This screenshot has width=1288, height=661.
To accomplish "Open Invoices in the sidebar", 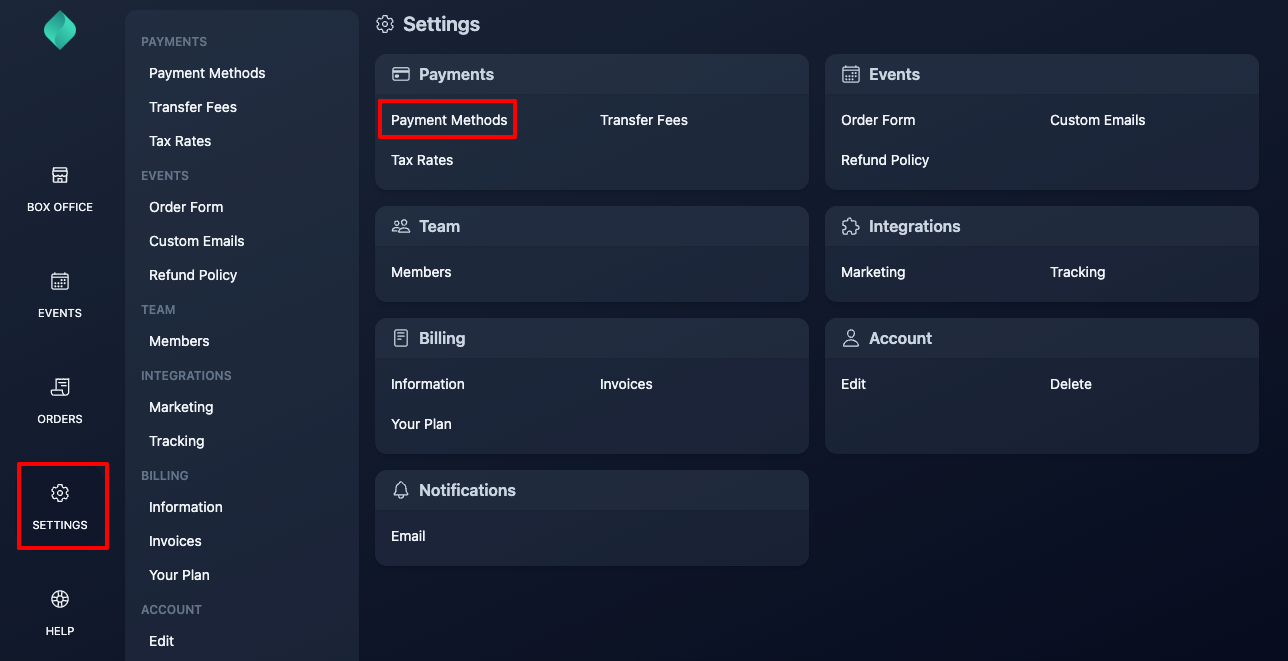I will click(175, 541).
